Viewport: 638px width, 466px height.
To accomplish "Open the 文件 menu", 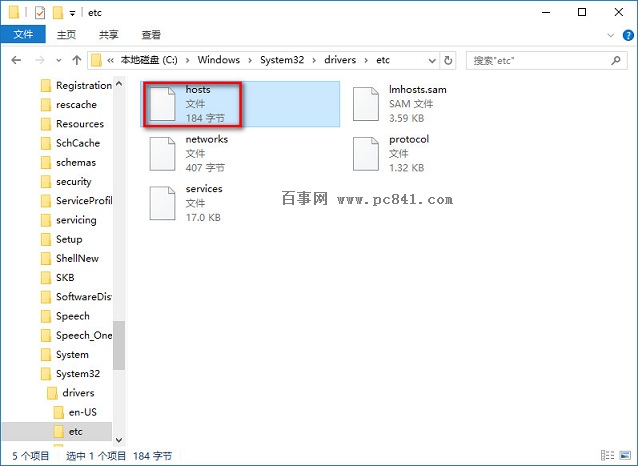I will point(21,35).
